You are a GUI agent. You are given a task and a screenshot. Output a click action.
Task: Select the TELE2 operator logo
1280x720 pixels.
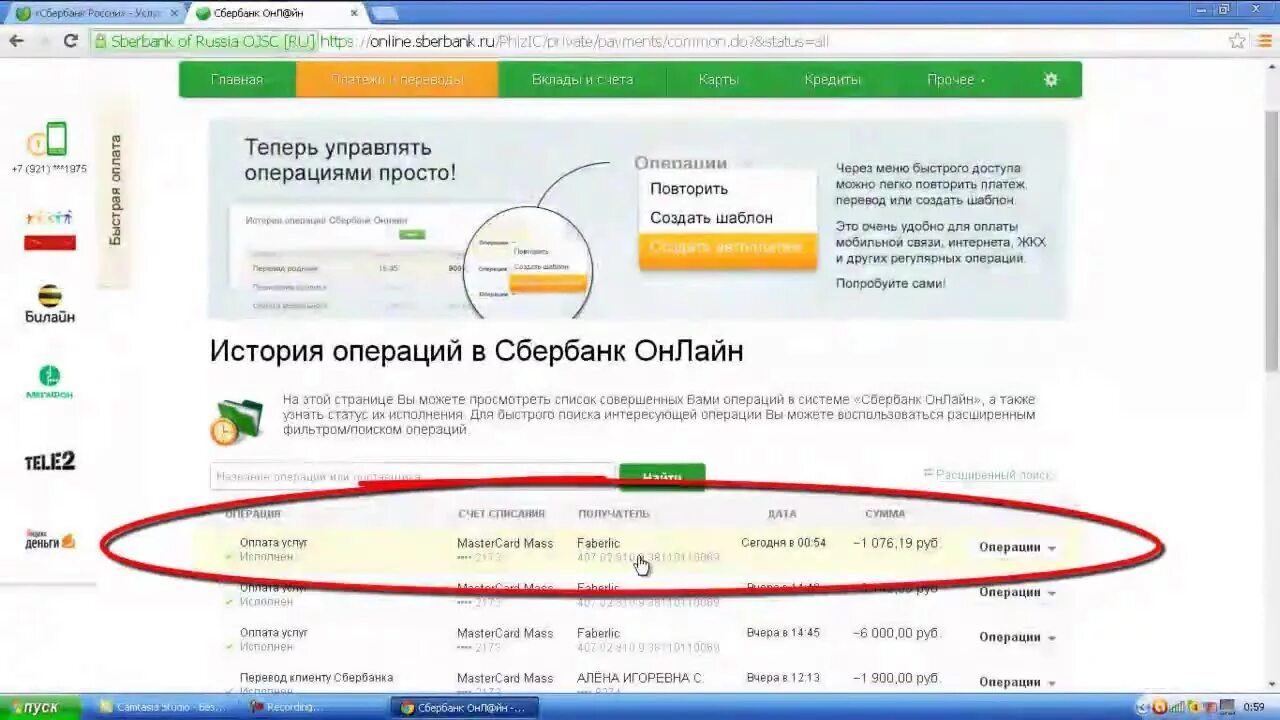click(x=49, y=461)
